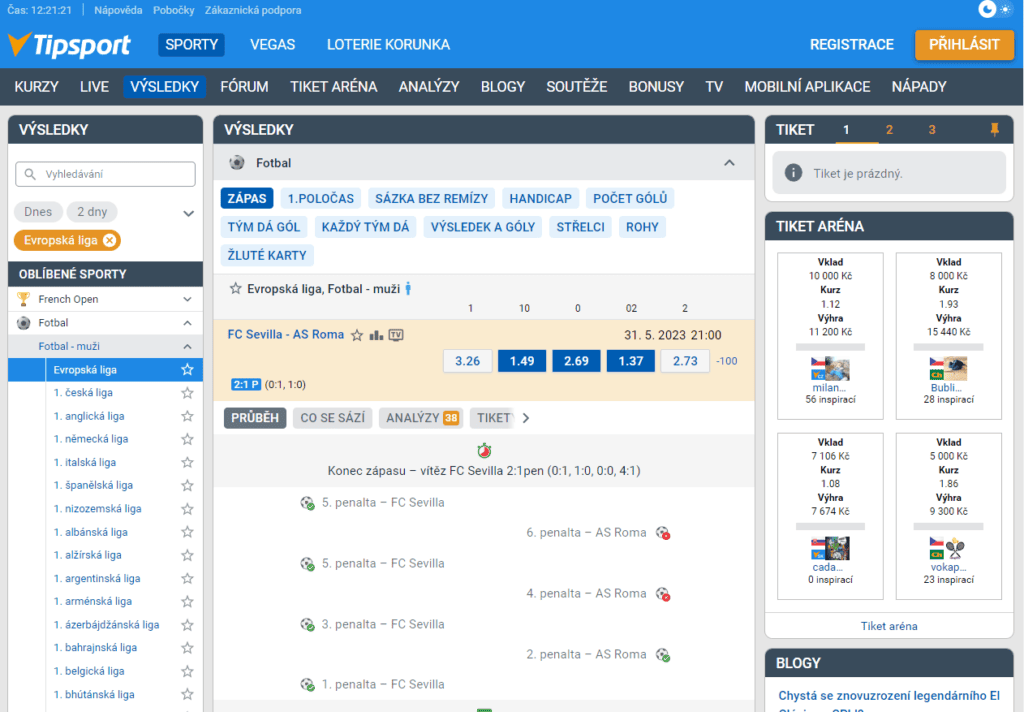The height and width of the screenshot is (712, 1024).
Task: Click missed ball icon for 4. penalta AS Roma
Action: pyautogui.click(x=663, y=594)
